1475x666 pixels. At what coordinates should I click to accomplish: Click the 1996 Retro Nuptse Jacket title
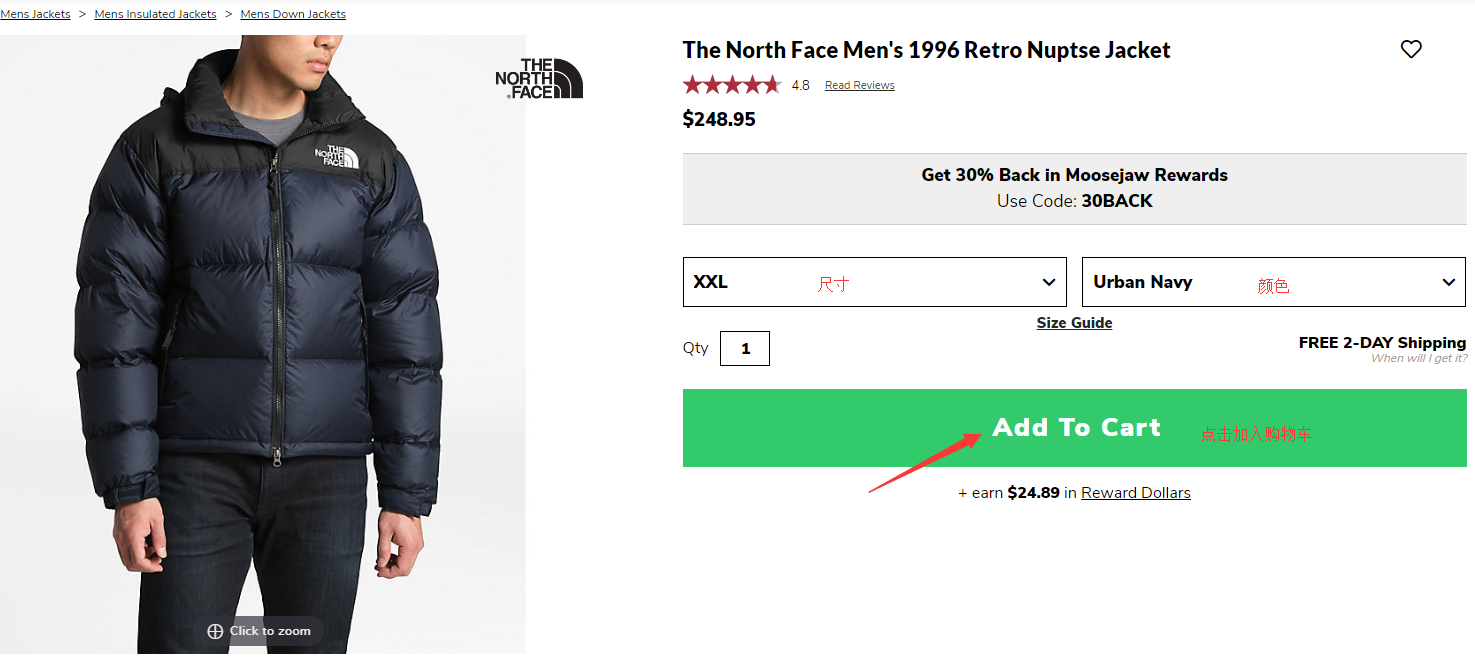pos(926,50)
